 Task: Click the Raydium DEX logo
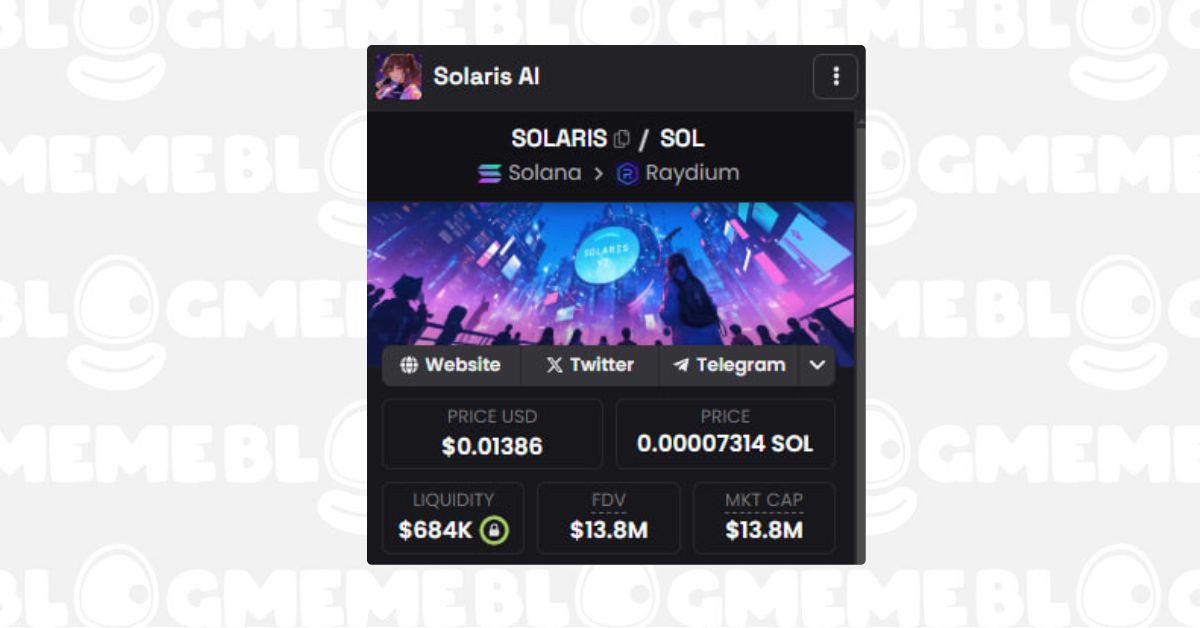628,173
